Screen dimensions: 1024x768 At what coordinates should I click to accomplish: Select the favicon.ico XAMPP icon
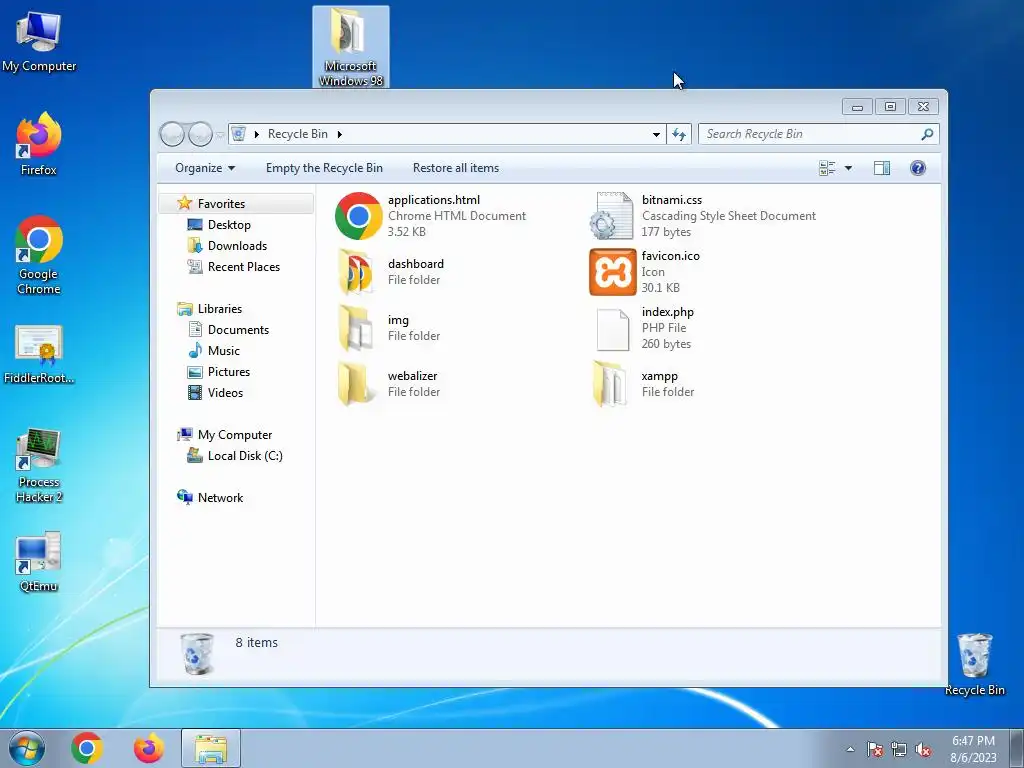[x=612, y=272]
